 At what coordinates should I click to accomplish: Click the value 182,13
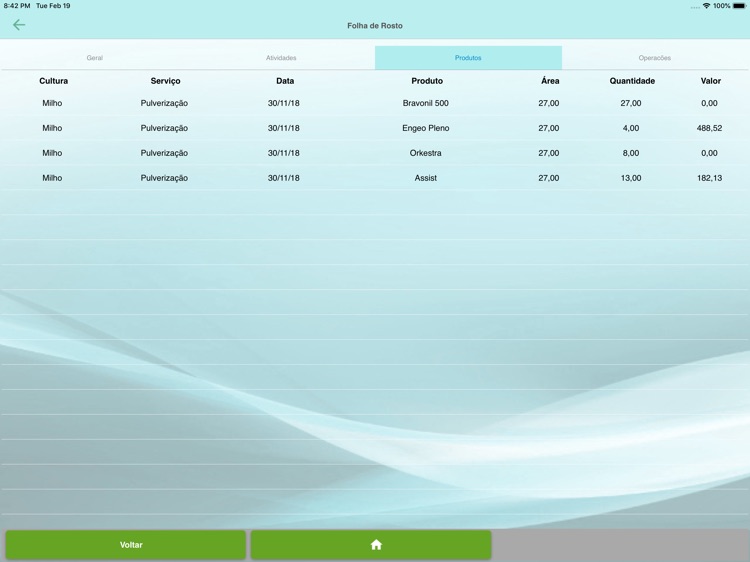coord(709,177)
